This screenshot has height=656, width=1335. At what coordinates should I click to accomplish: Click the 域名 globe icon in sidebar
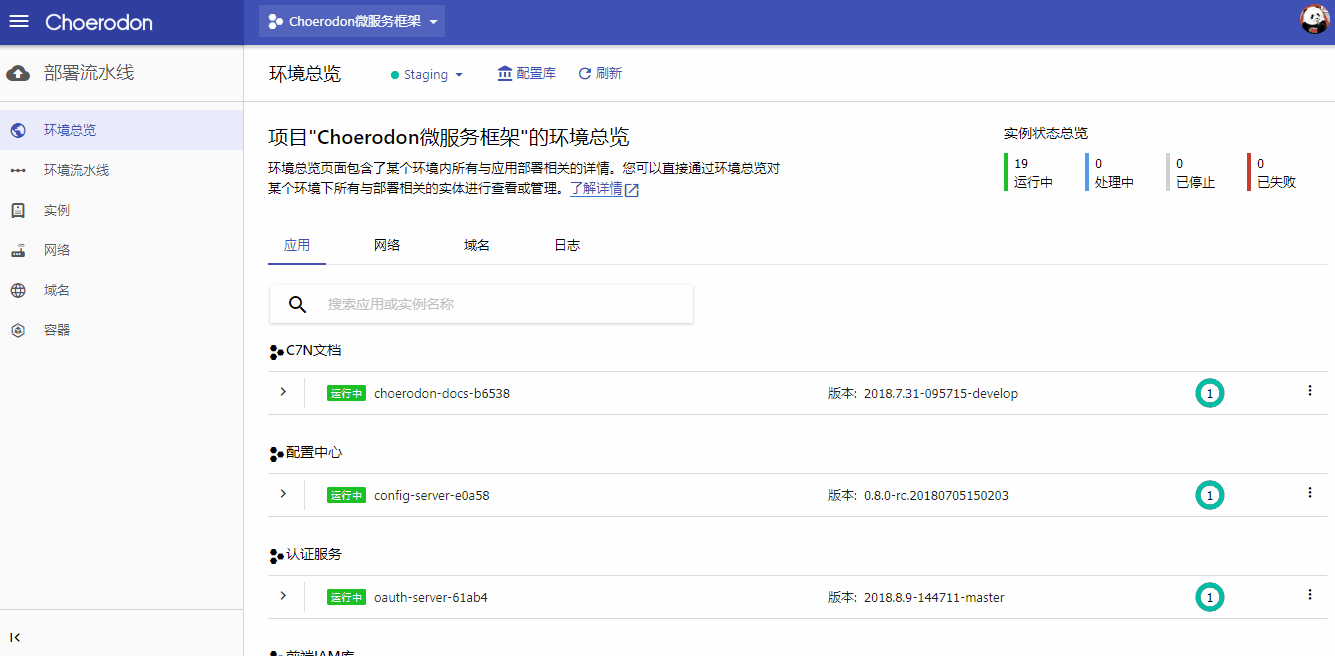18,290
